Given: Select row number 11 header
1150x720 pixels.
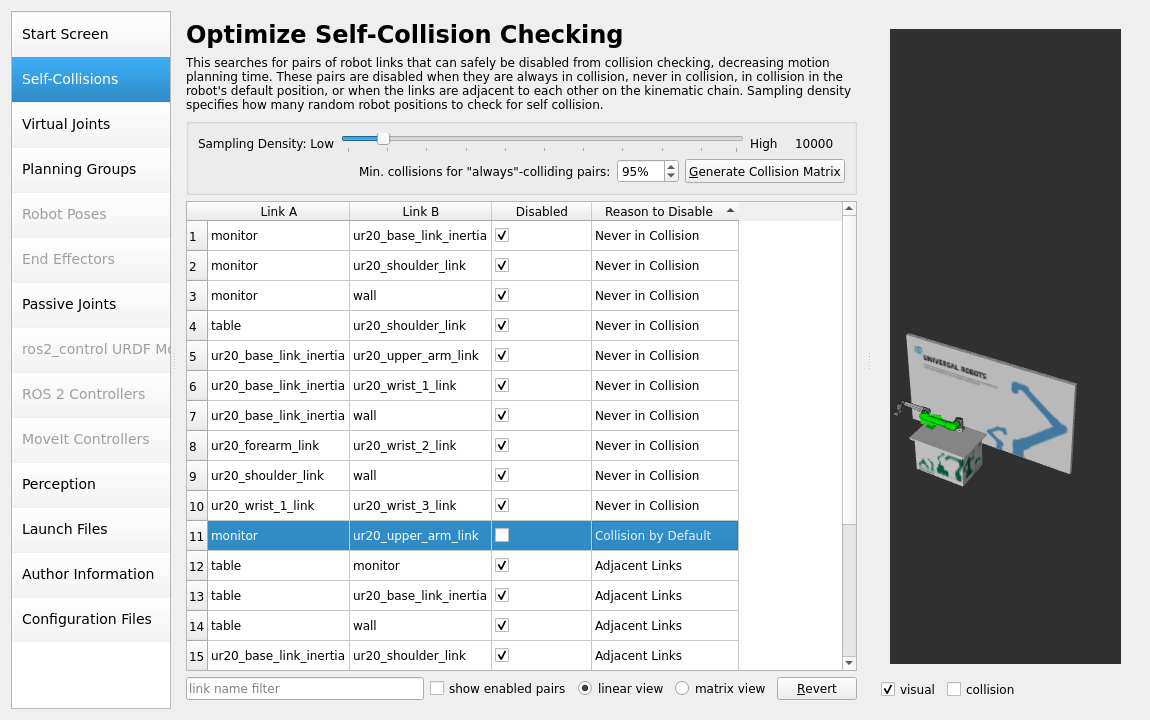Looking at the screenshot, I should [x=197, y=536].
